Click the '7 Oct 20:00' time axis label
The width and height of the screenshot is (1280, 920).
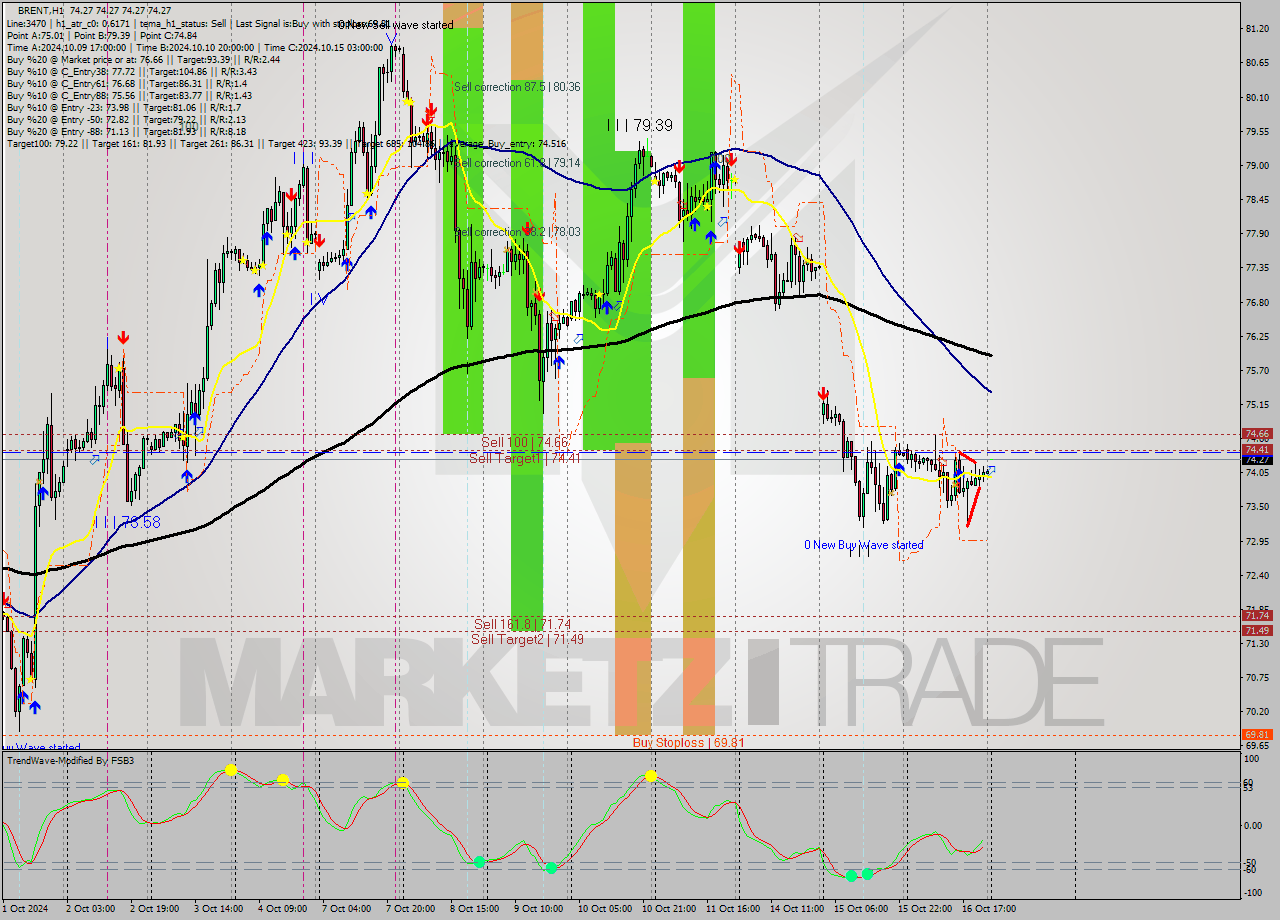click(410, 909)
